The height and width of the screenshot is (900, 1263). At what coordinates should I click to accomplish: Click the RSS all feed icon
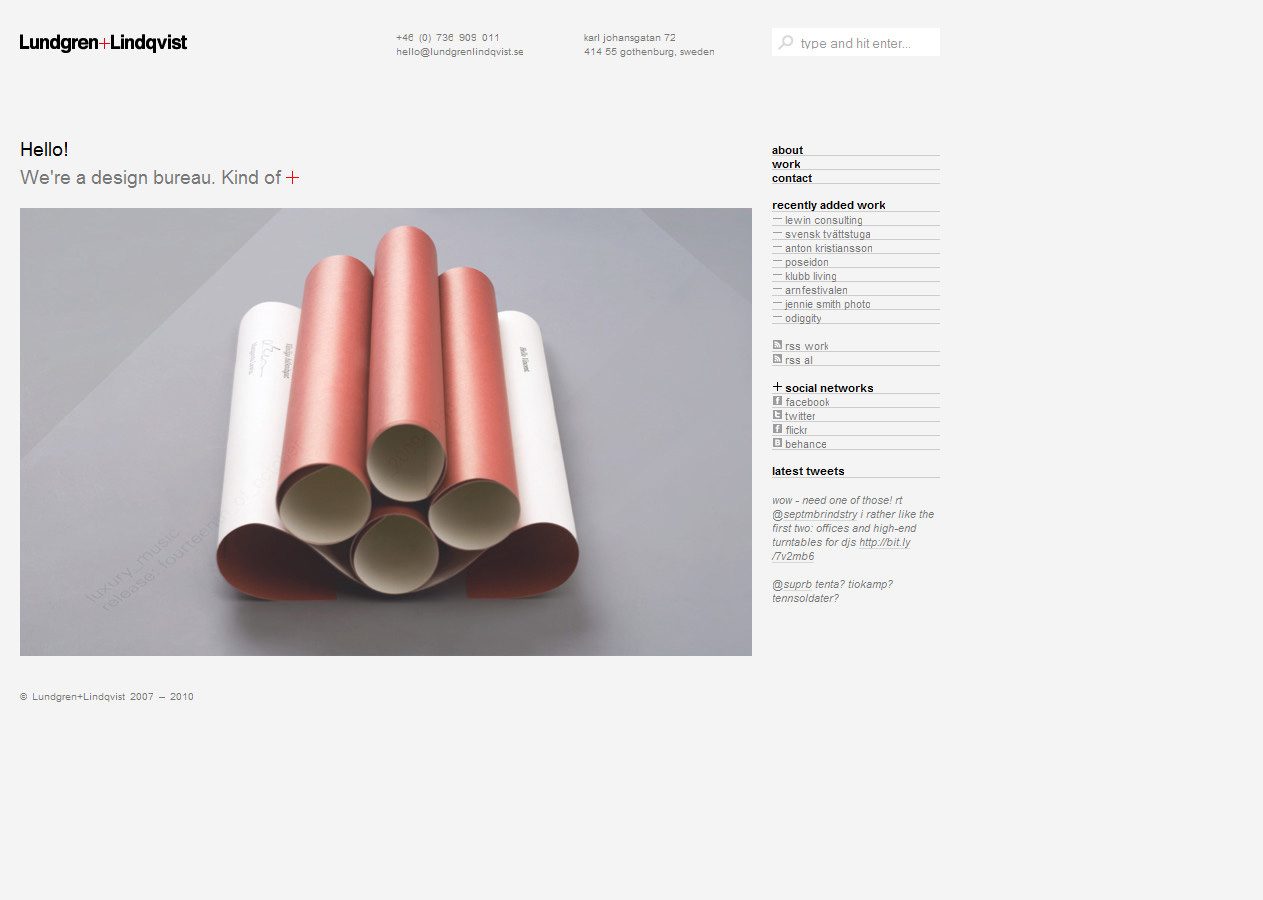tap(777, 359)
